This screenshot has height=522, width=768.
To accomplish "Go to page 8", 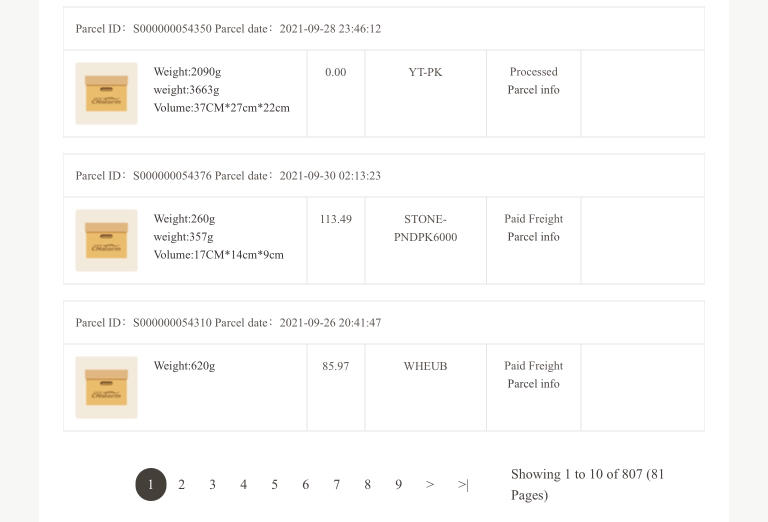I will 367,485.
